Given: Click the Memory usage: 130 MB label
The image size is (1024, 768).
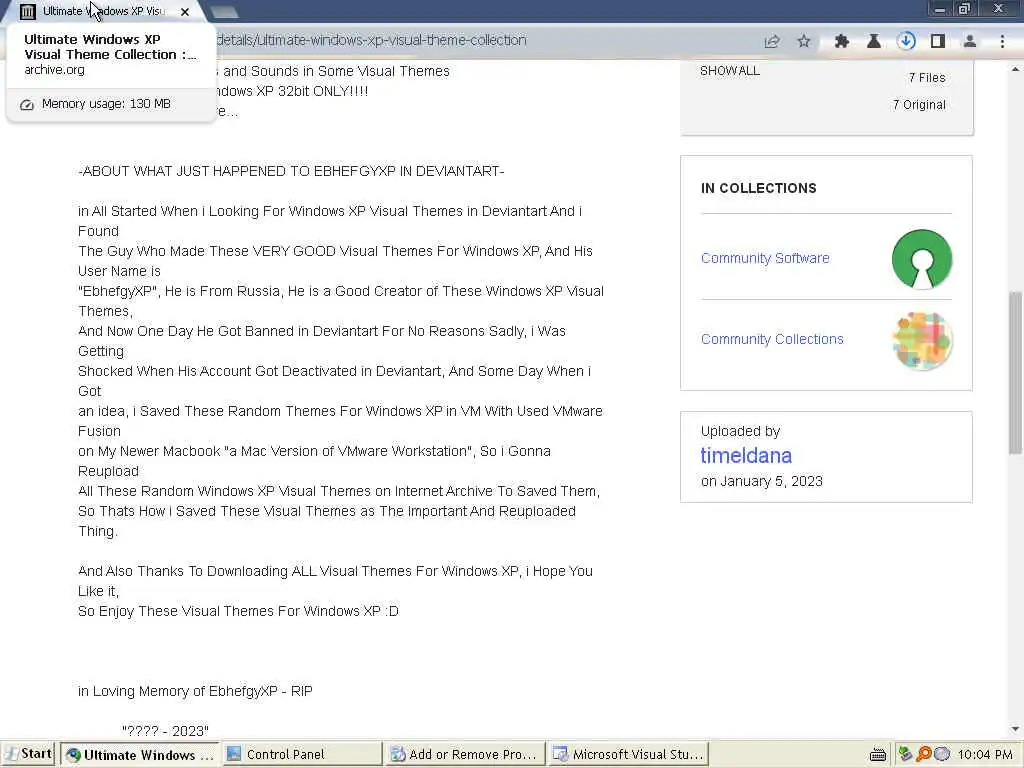Looking at the screenshot, I should [x=106, y=104].
